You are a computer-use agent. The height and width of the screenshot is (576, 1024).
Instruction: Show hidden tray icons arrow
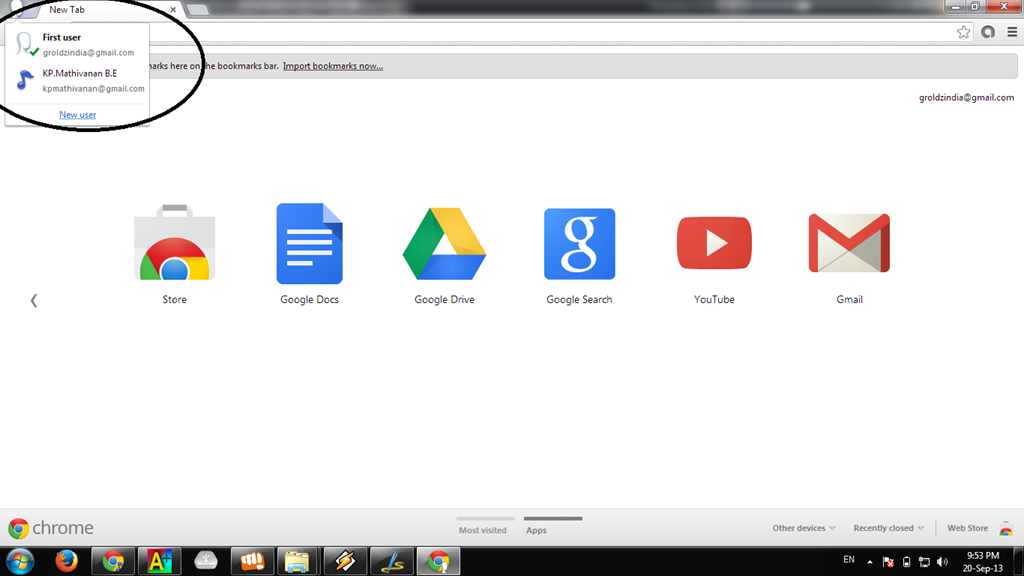coord(870,562)
